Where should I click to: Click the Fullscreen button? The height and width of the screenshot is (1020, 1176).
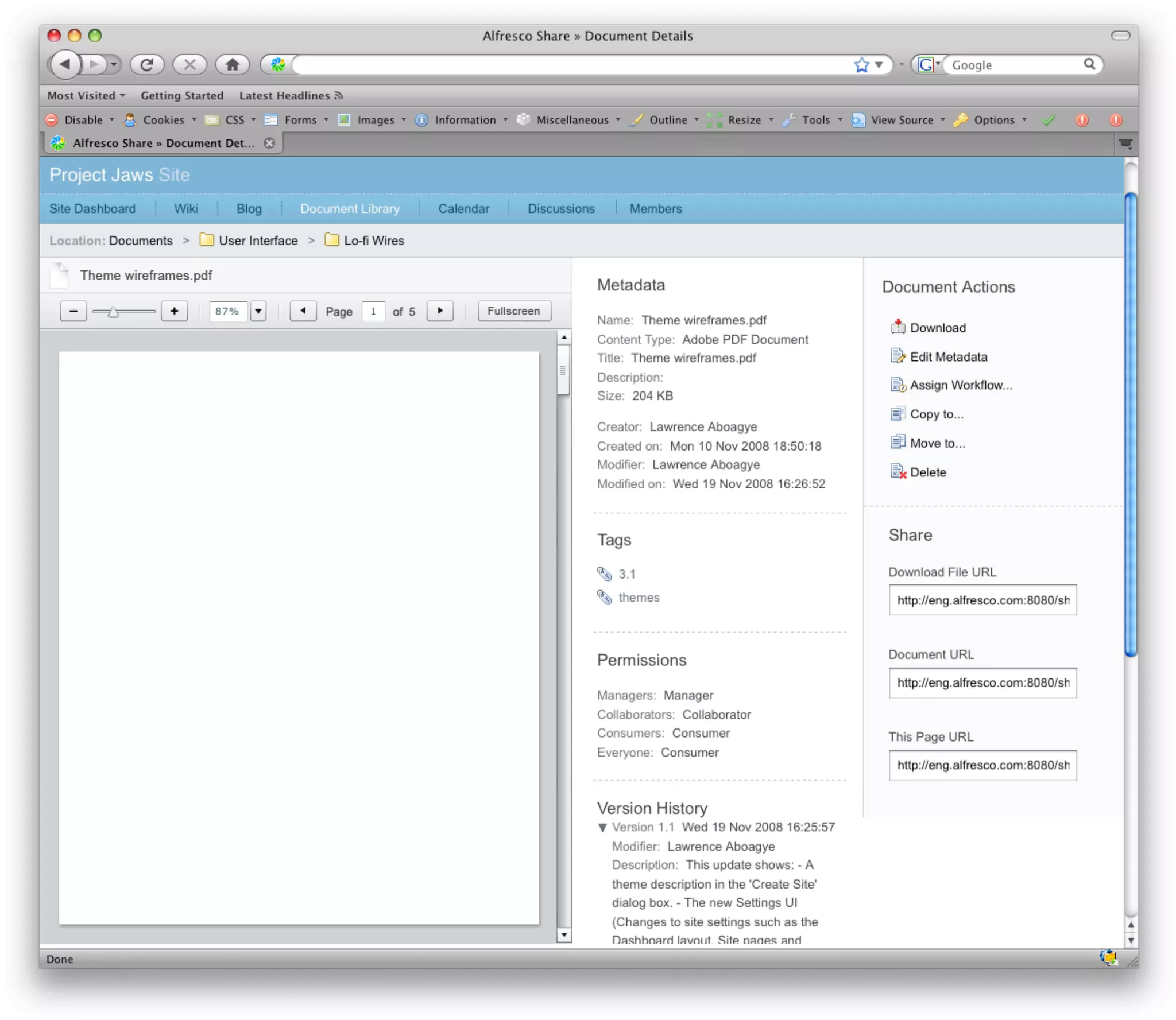click(513, 311)
